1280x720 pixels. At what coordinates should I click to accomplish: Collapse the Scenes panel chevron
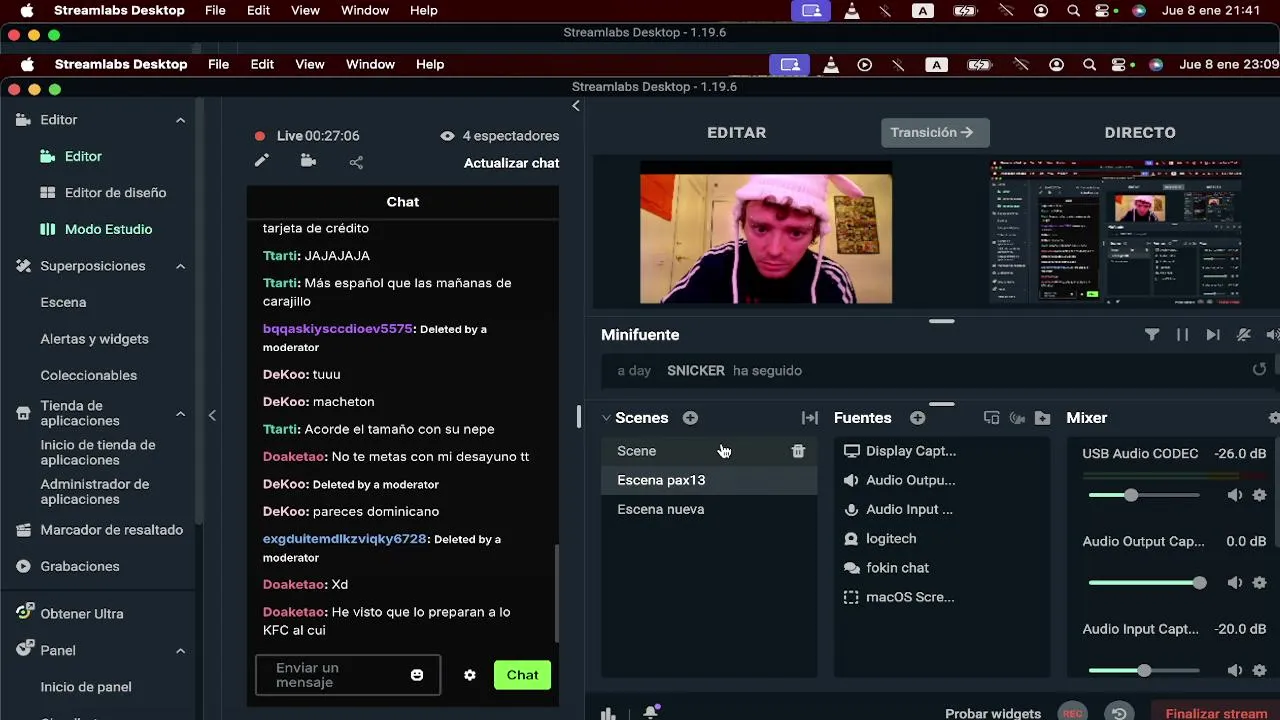point(606,418)
